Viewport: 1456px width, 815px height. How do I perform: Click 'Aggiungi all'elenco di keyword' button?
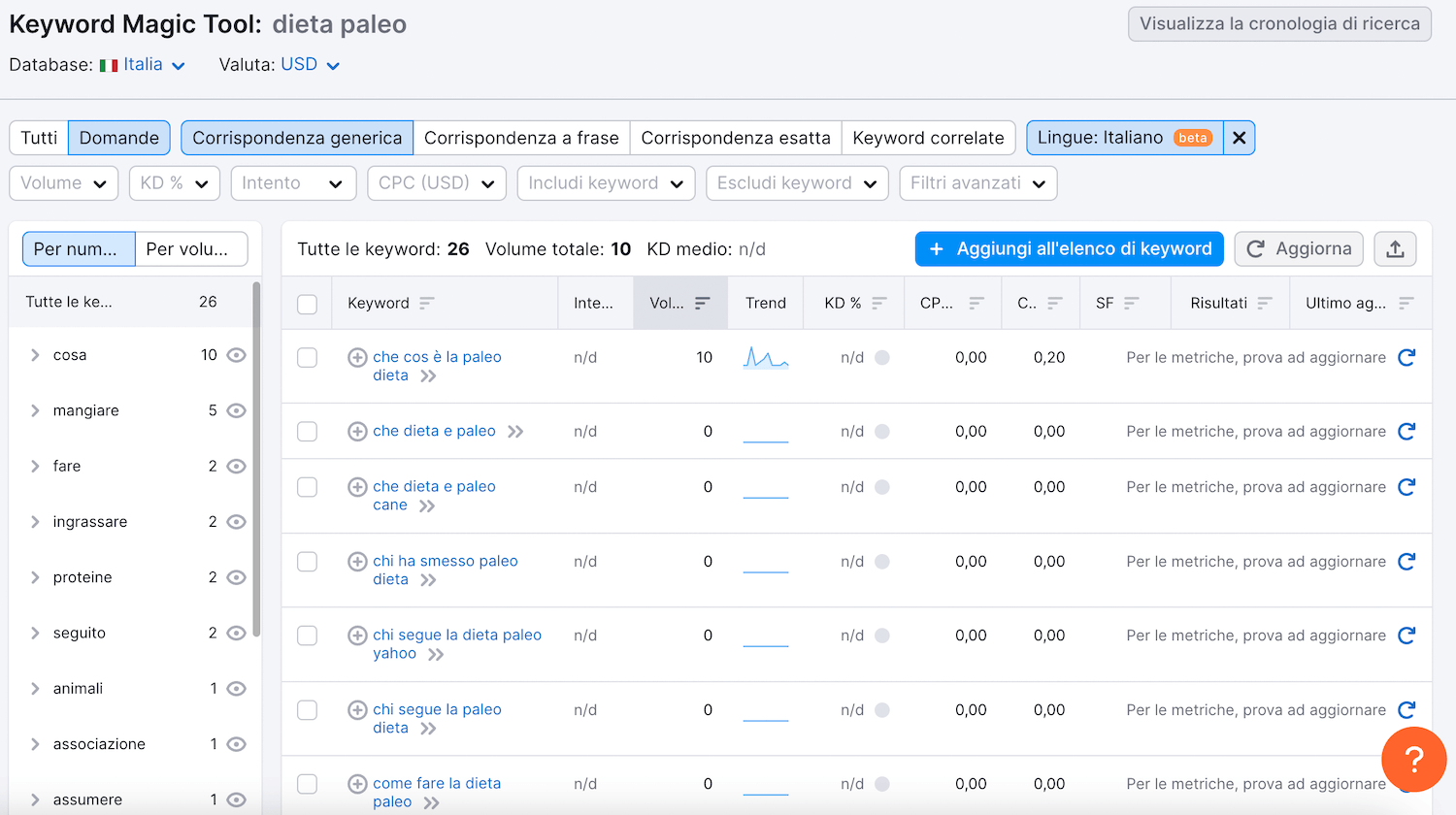click(1069, 249)
